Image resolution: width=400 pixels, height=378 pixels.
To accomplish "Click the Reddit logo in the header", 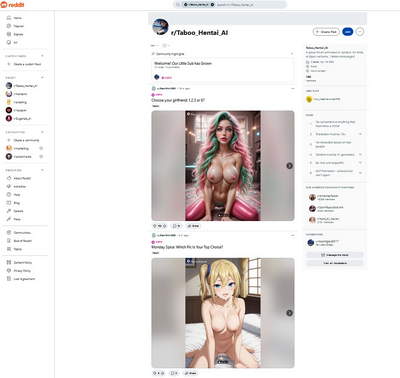I will [13, 5].
